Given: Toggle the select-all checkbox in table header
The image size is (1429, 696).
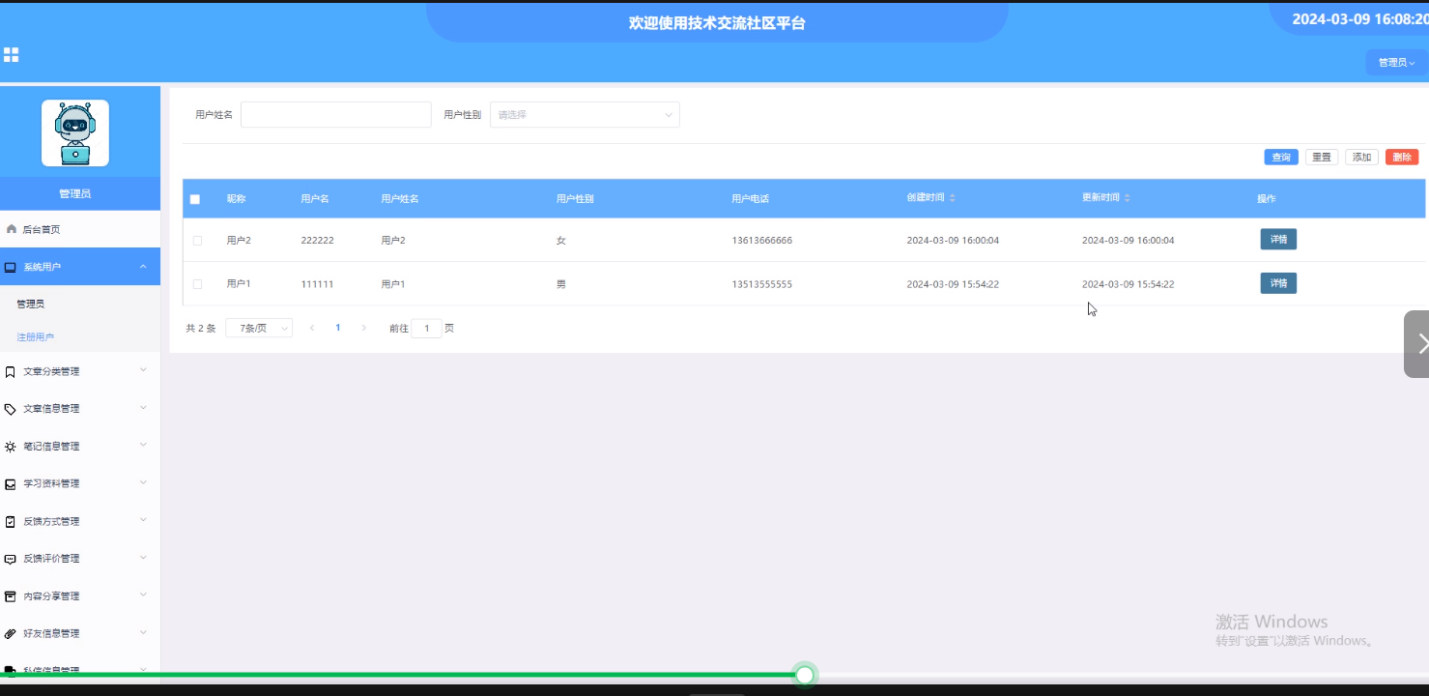Looking at the screenshot, I should click(x=195, y=199).
